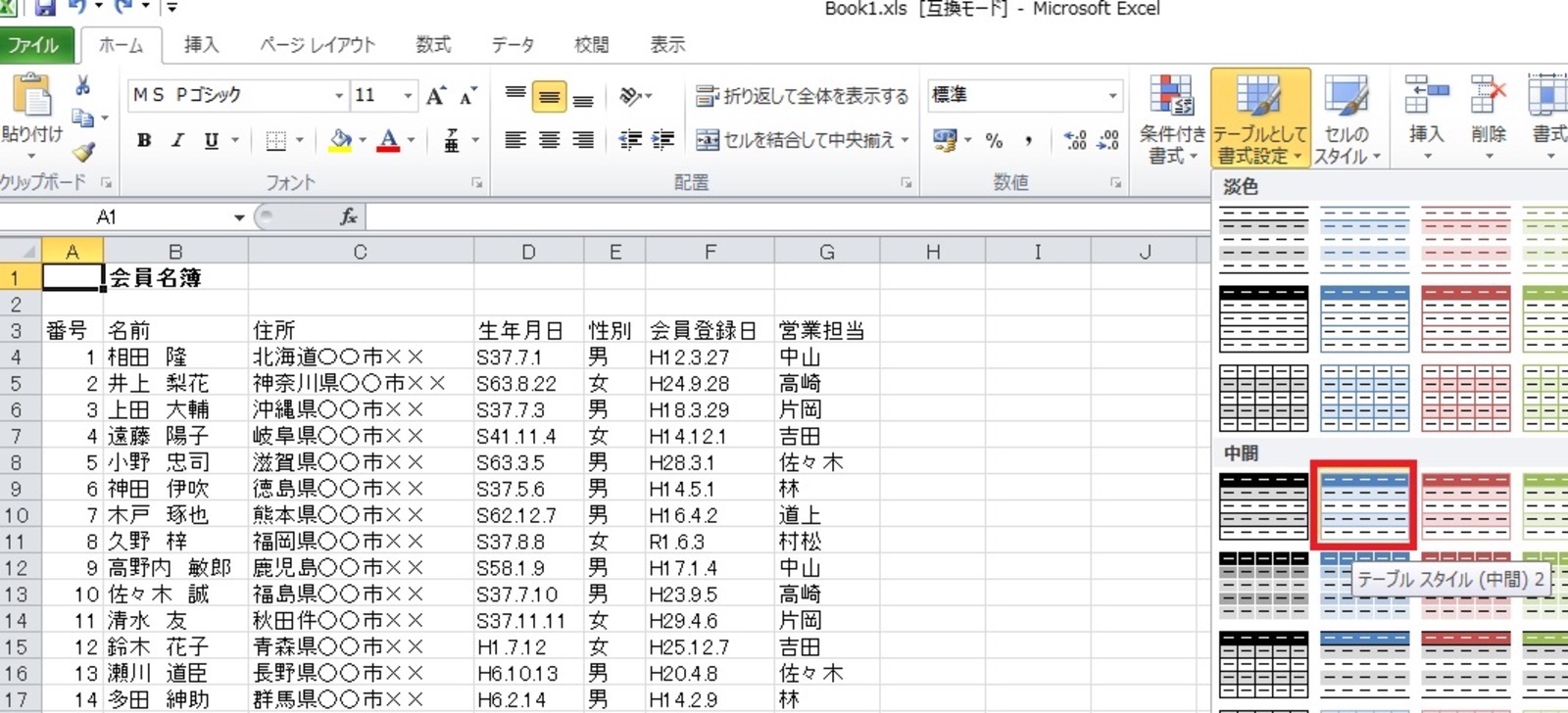Click the 削除 cells button
The width and height of the screenshot is (1568, 713).
pyautogui.click(x=1489, y=119)
